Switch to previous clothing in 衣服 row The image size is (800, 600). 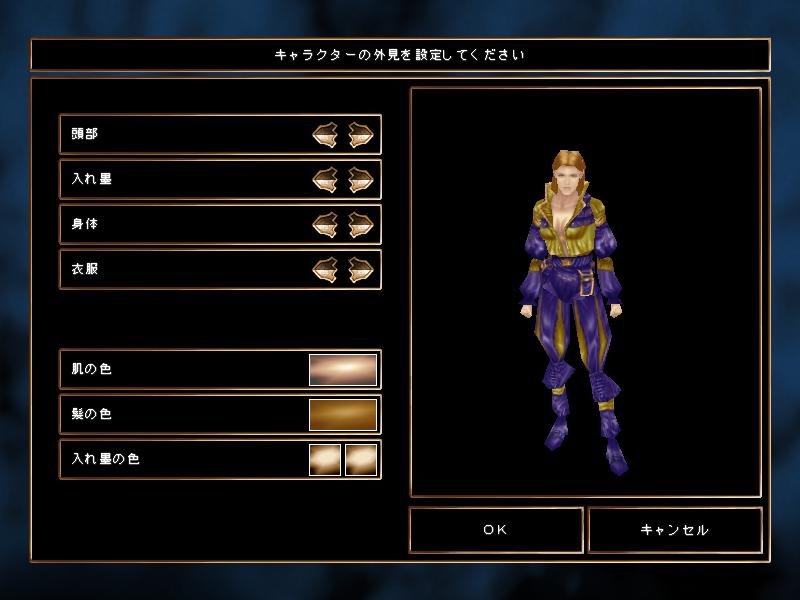pos(325,270)
